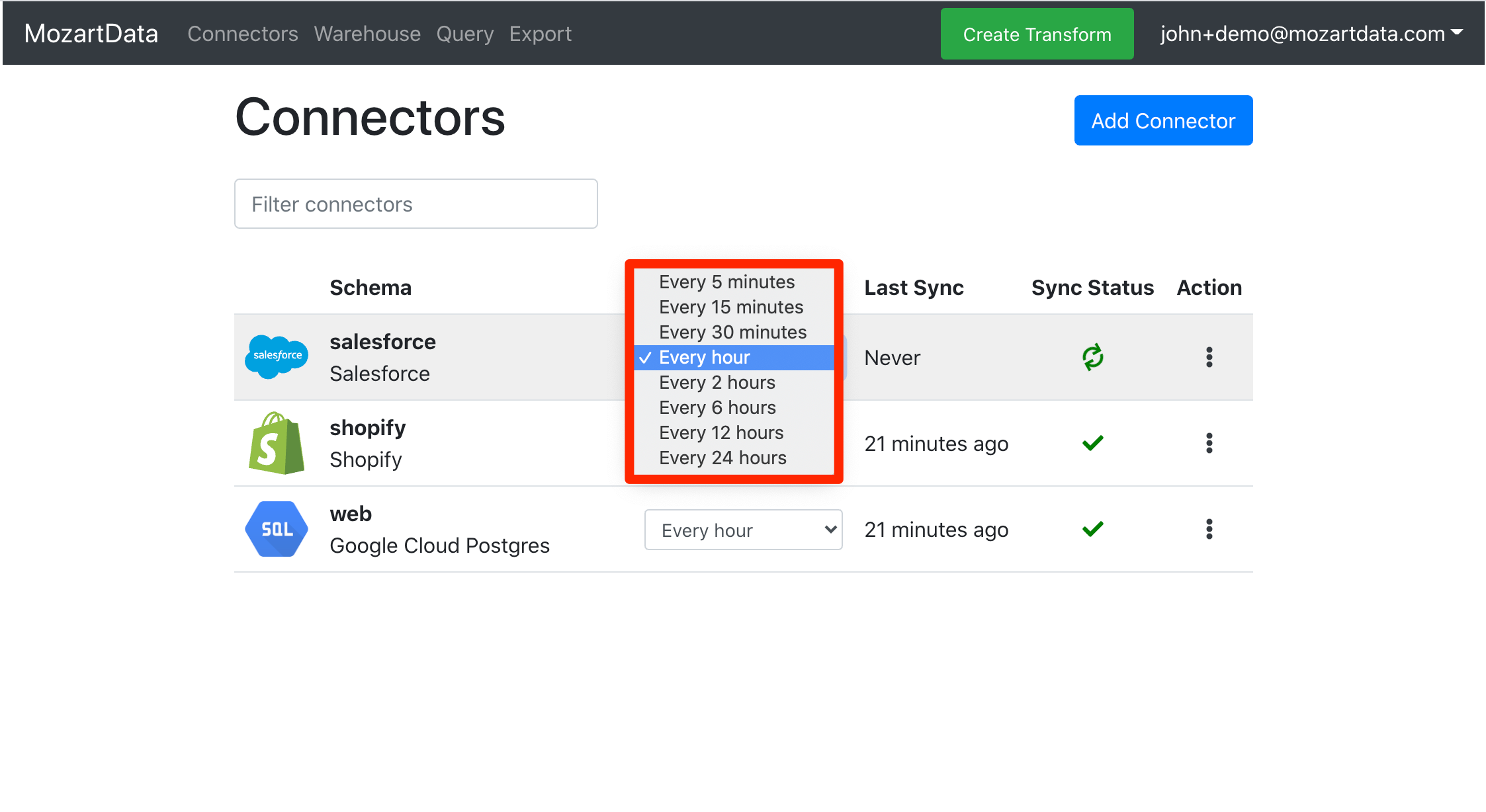Choose Every 24 hours sync option
This screenshot has width=1486, height=812.
(x=734, y=458)
